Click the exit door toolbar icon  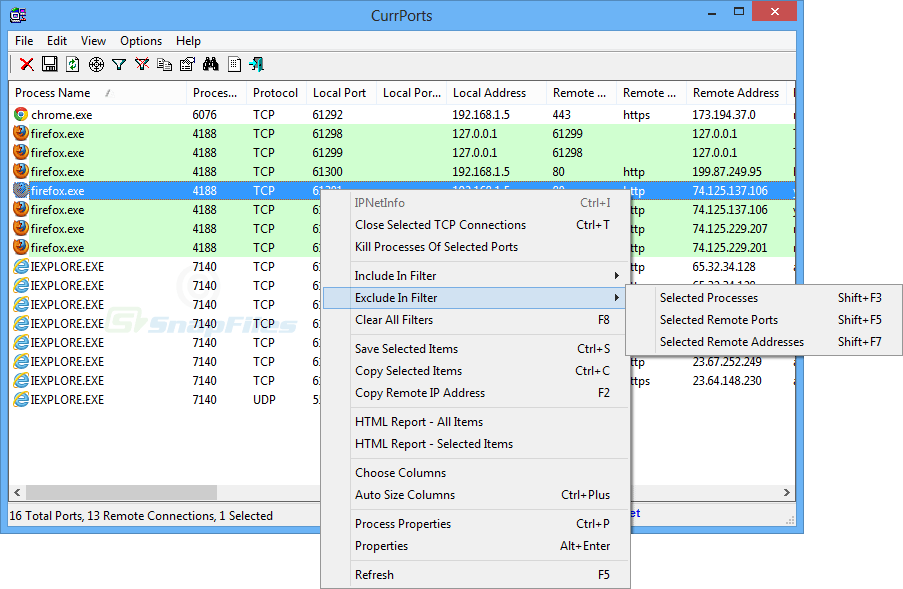257,64
